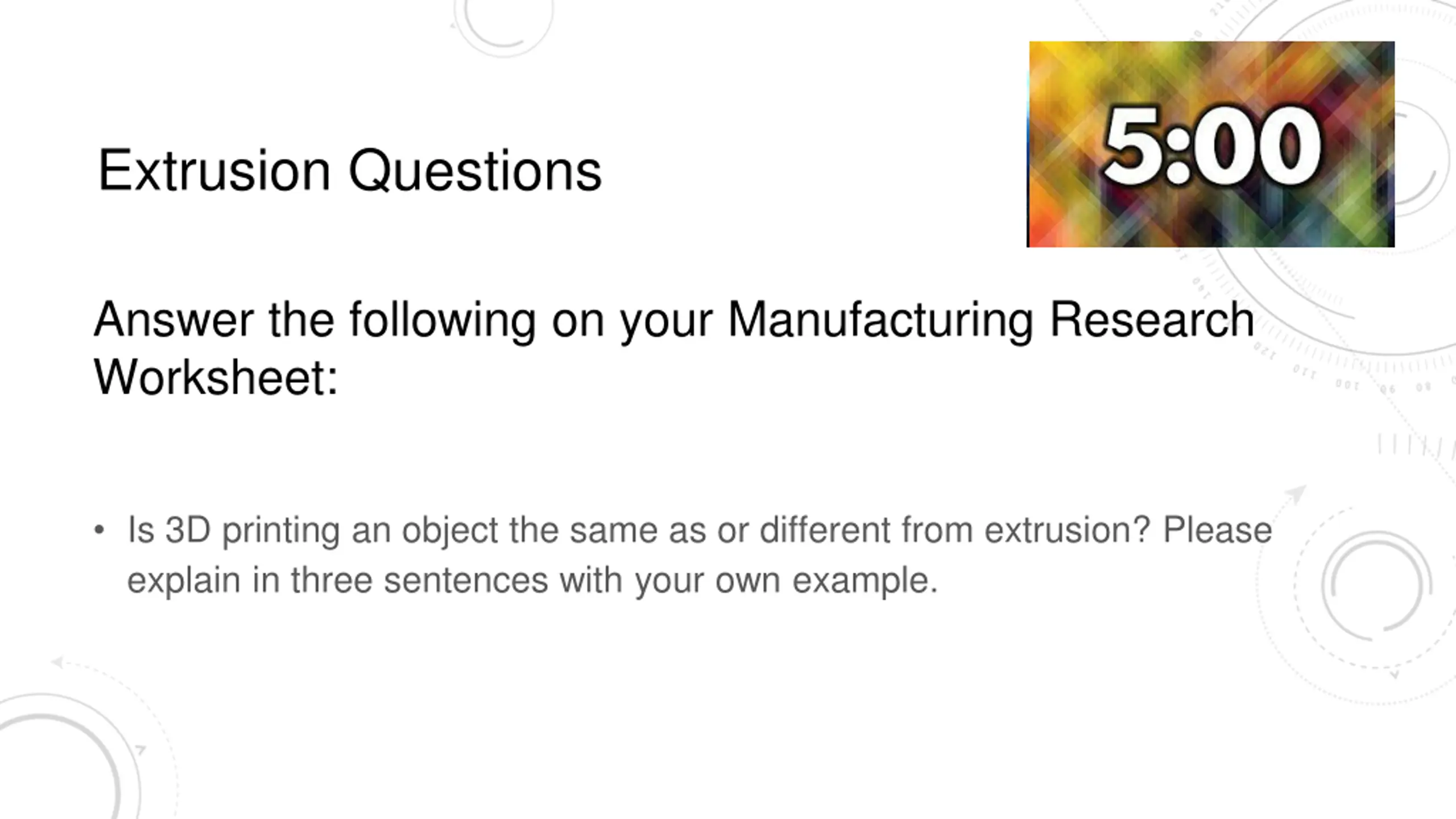Click the 5:00 countdown timer video

coord(1211,144)
